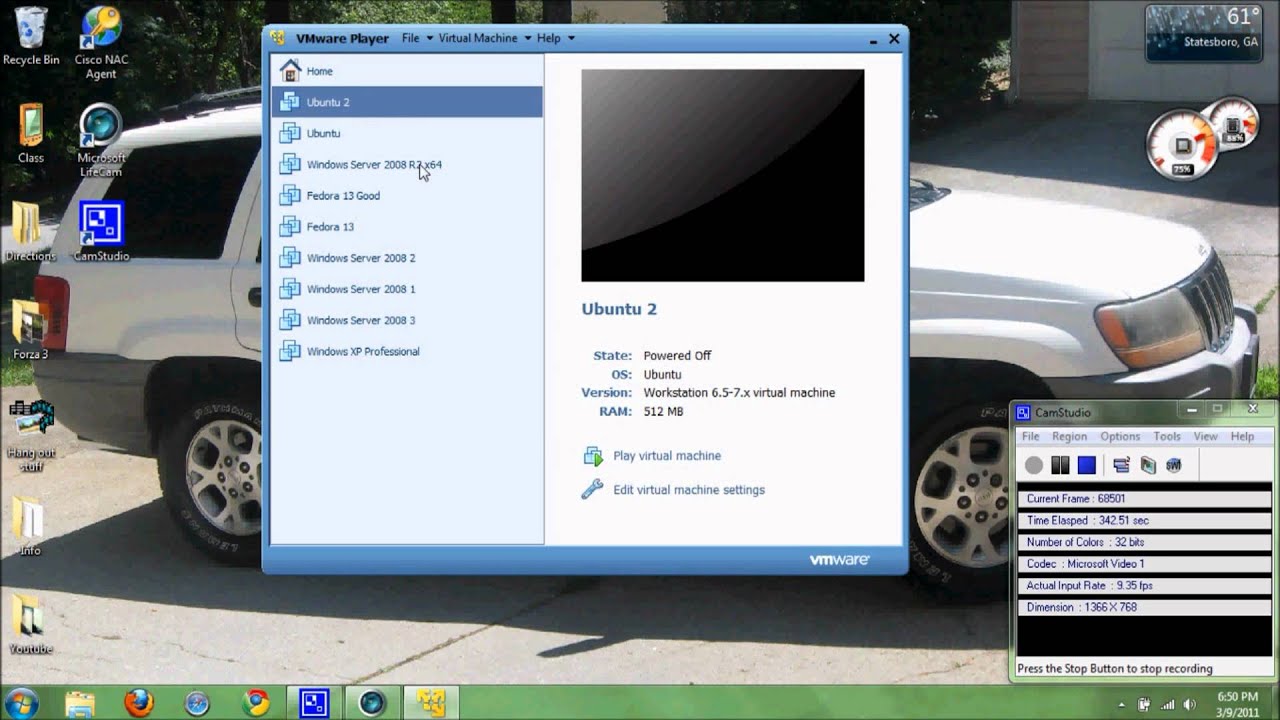The image size is (1280, 720).
Task: Open the Forza 3 desktop folder
Action: pyautogui.click(x=31, y=330)
